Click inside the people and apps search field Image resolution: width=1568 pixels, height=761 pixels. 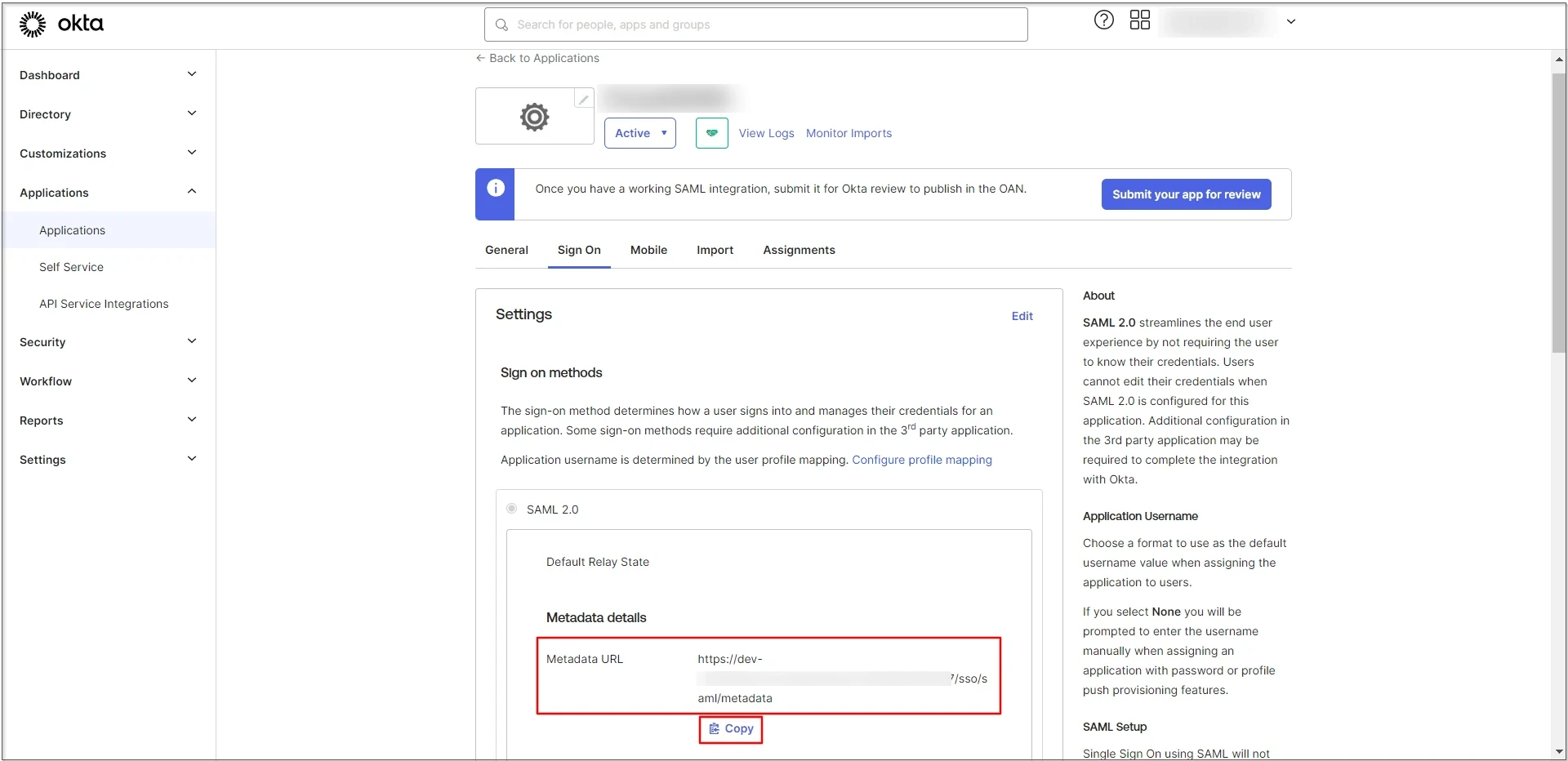735,24
